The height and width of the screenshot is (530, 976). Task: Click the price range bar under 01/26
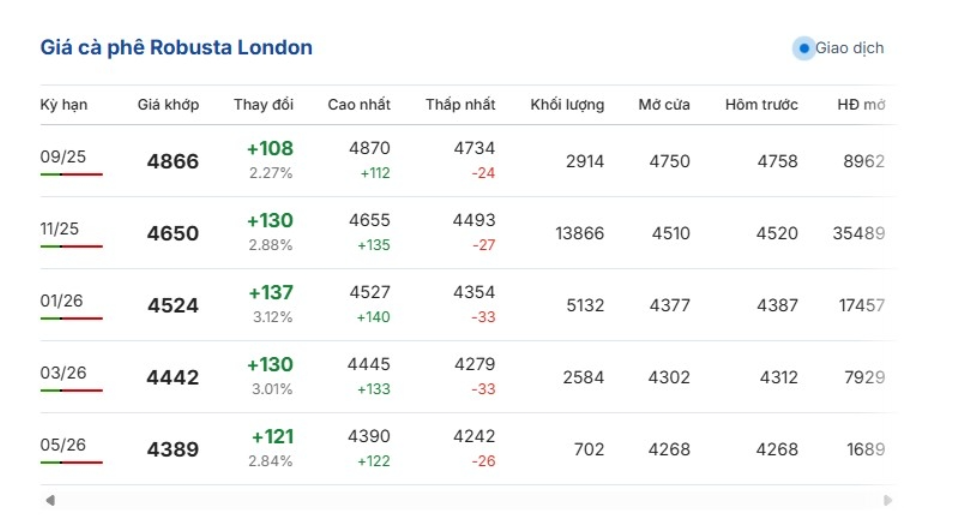[71, 318]
